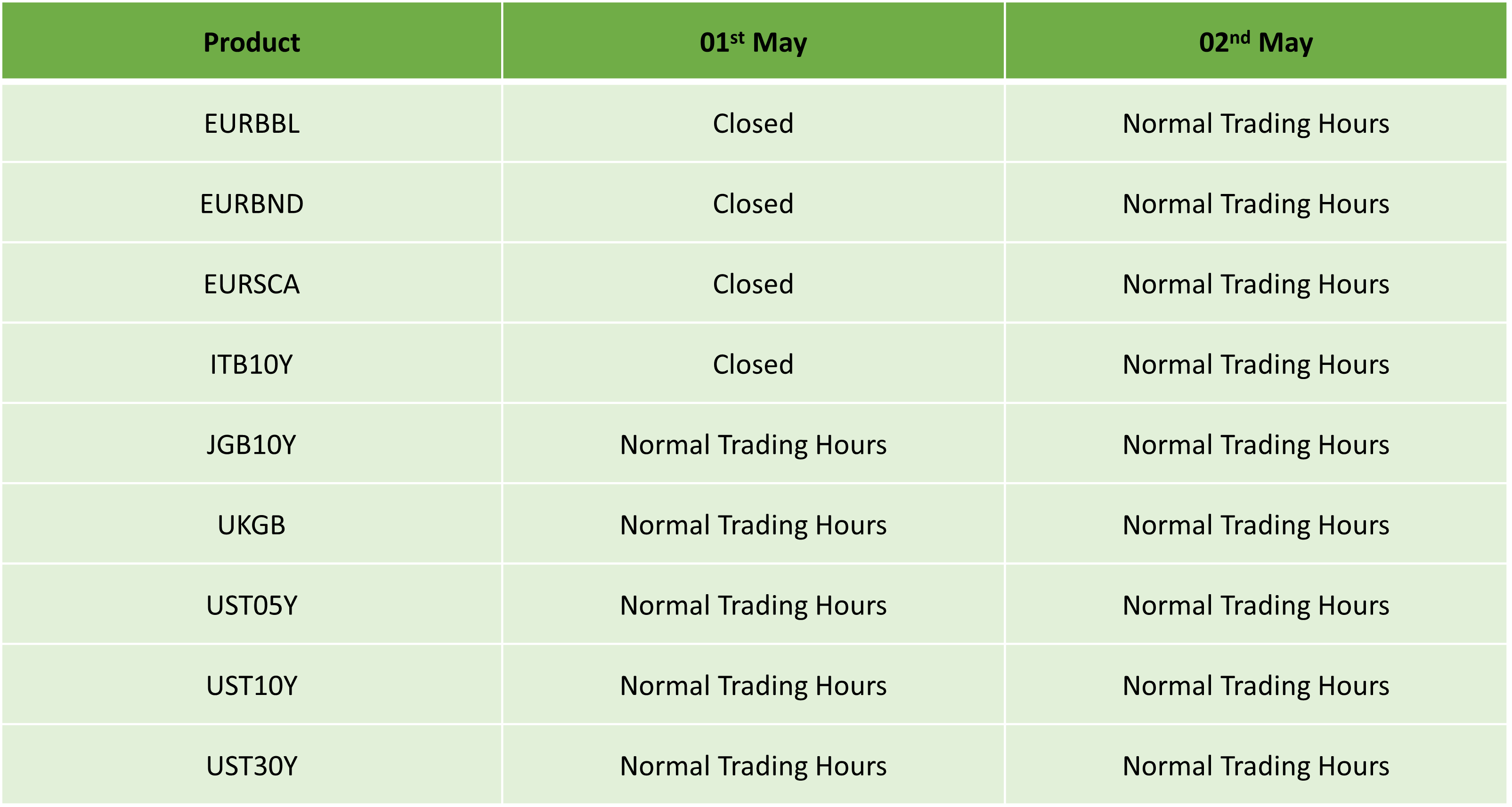Select the UST10Y product name

pyautogui.click(x=251, y=686)
